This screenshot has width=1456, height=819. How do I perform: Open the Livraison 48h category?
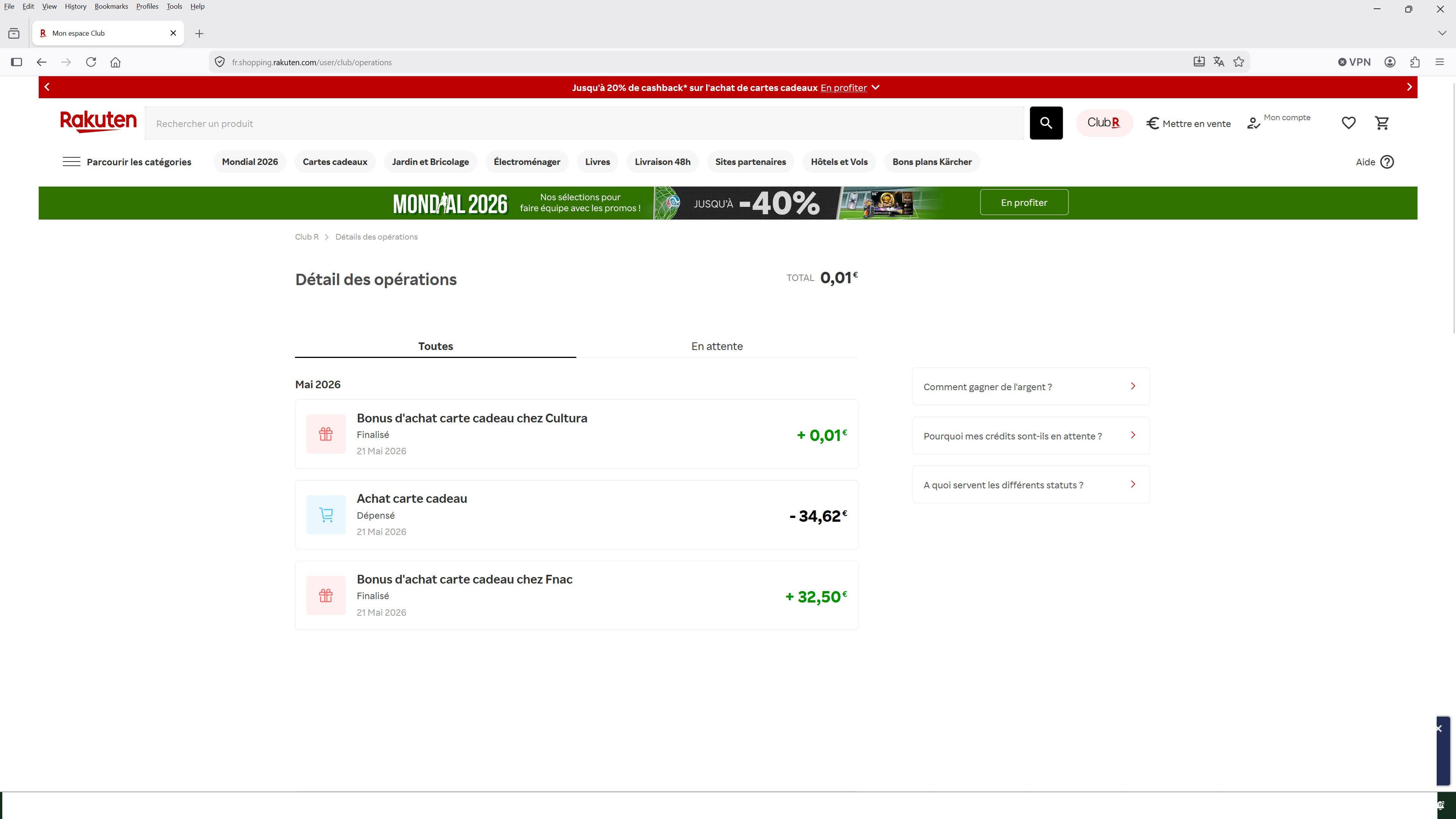pos(662,162)
